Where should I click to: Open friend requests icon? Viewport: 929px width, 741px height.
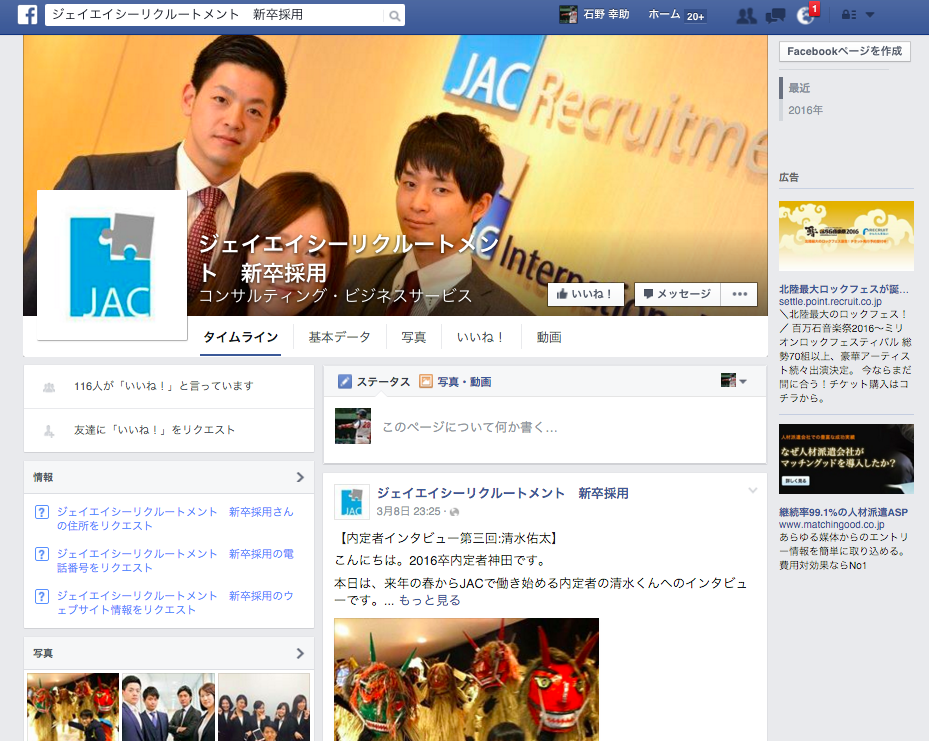pos(747,15)
